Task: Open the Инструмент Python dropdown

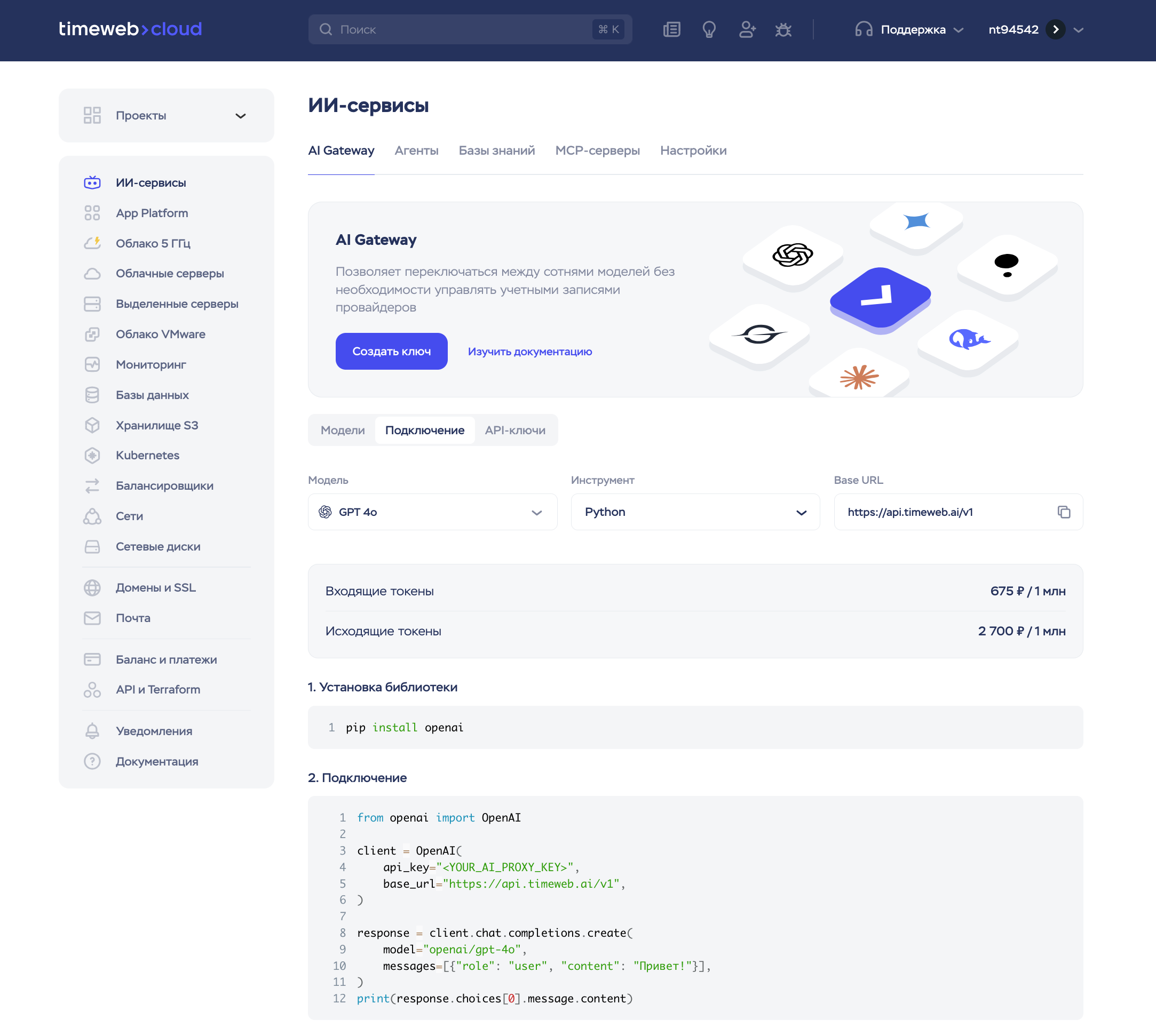Action: tap(695, 512)
